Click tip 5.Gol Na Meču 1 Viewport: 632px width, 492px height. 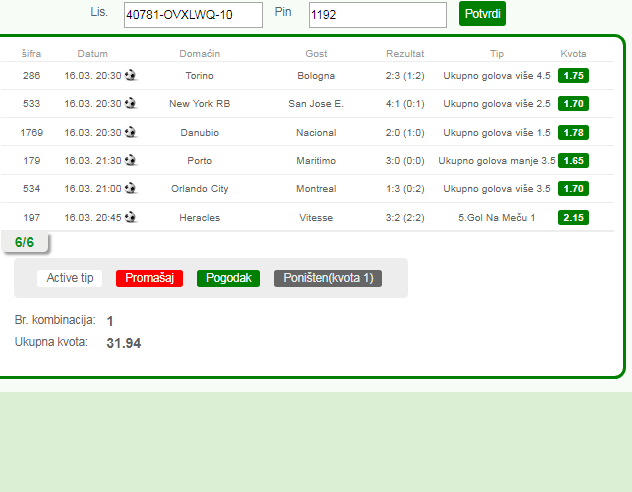pyautogui.click(x=497, y=218)
